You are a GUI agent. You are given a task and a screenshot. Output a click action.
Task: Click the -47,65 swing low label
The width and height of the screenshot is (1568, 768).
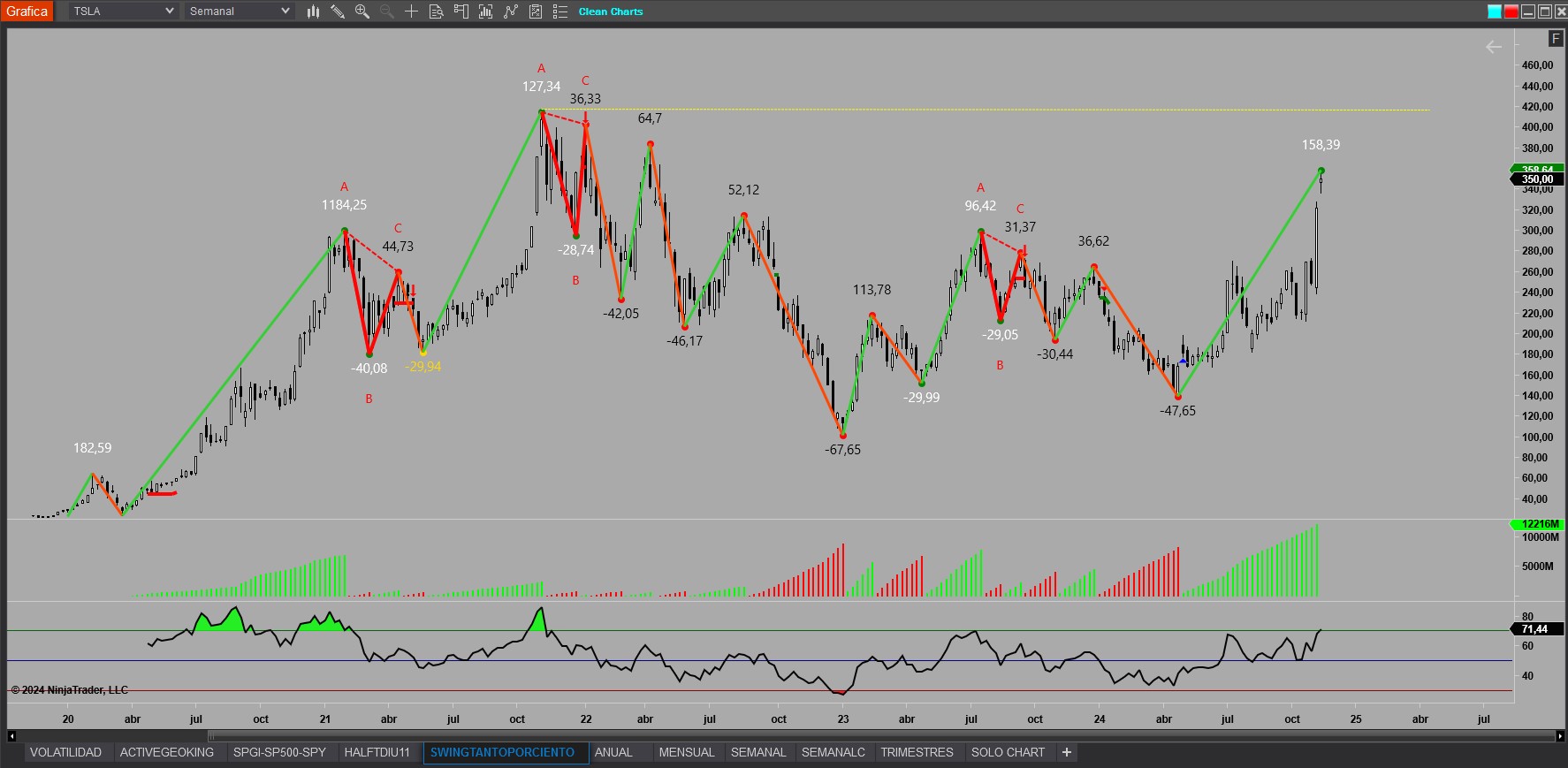(1177, 411)
